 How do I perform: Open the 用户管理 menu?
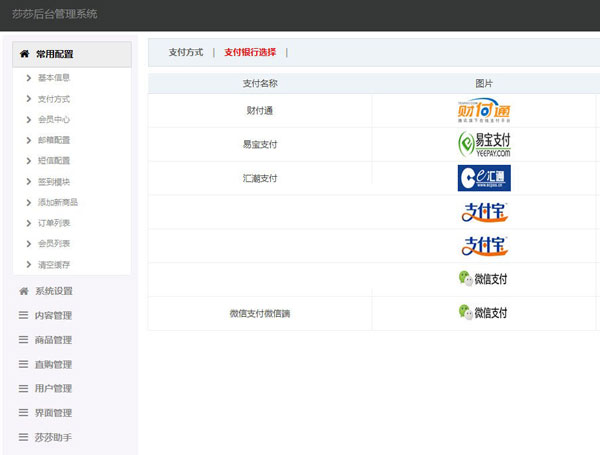point(53,388)
